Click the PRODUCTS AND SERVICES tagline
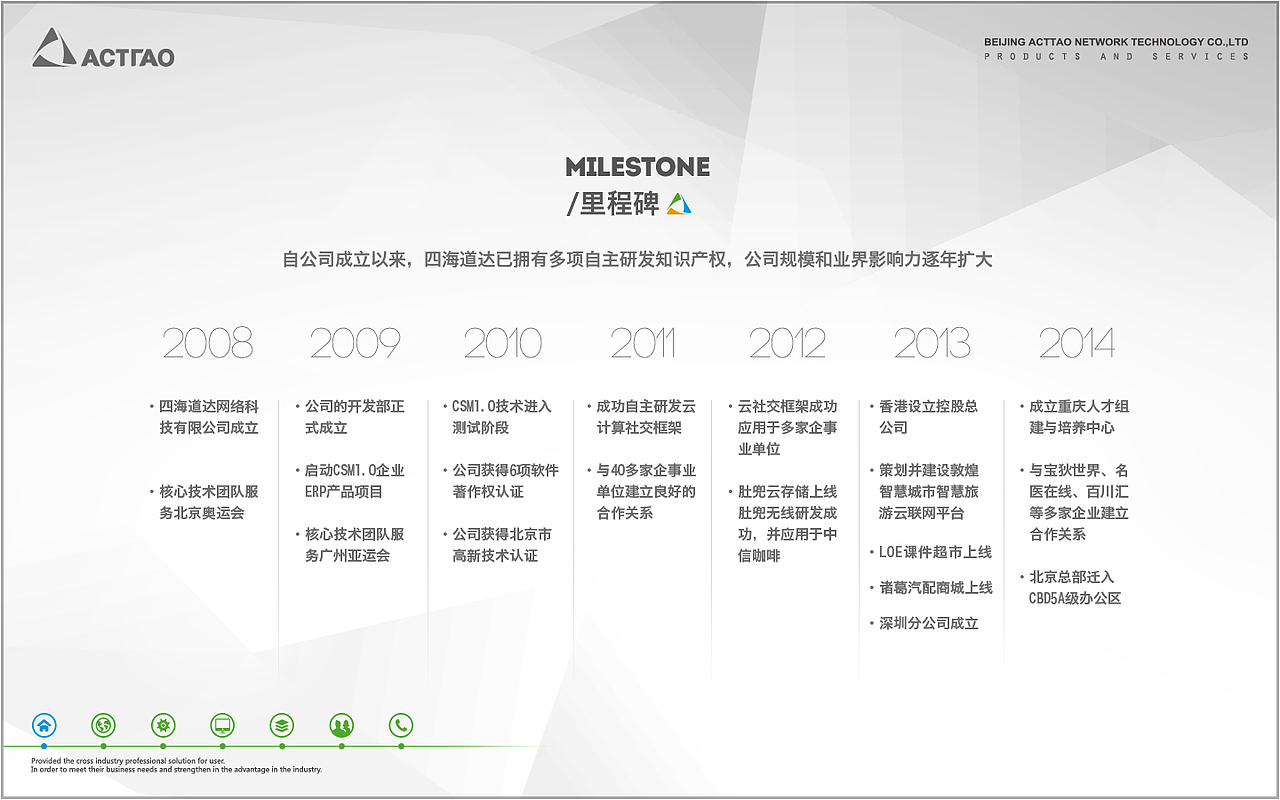This screenshot has height=800, width=1280. point(1117,57)
